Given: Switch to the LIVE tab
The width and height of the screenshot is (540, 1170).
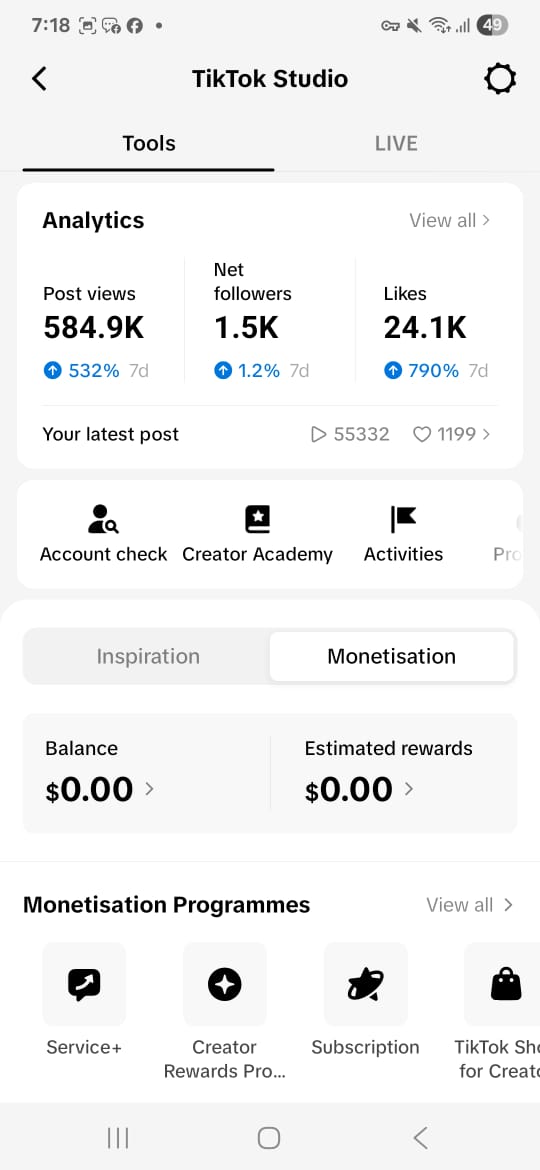Looking at the screenshot, I should [396, 143].
